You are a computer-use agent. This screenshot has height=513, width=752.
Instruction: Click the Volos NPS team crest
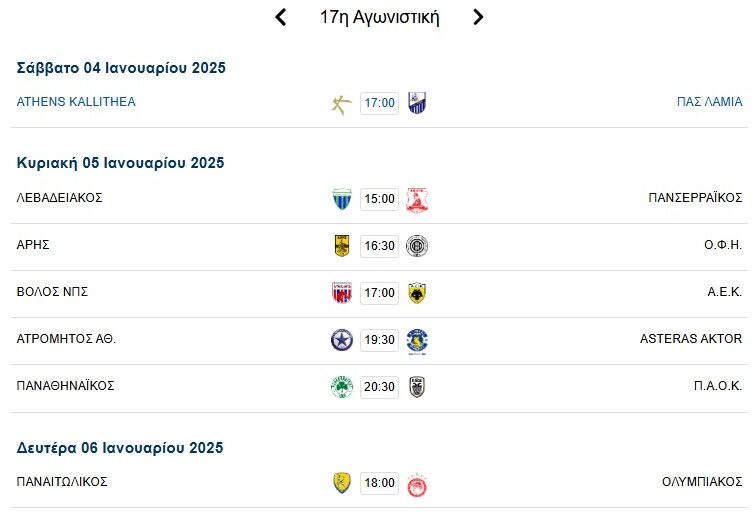point(342,293)
